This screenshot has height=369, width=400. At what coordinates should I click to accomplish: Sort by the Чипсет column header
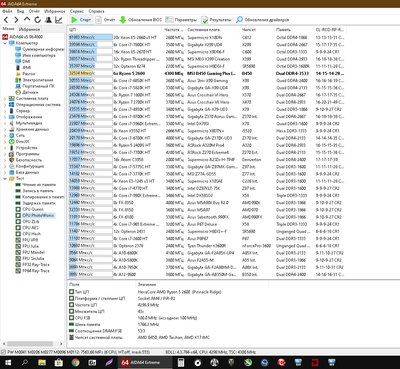257,30
